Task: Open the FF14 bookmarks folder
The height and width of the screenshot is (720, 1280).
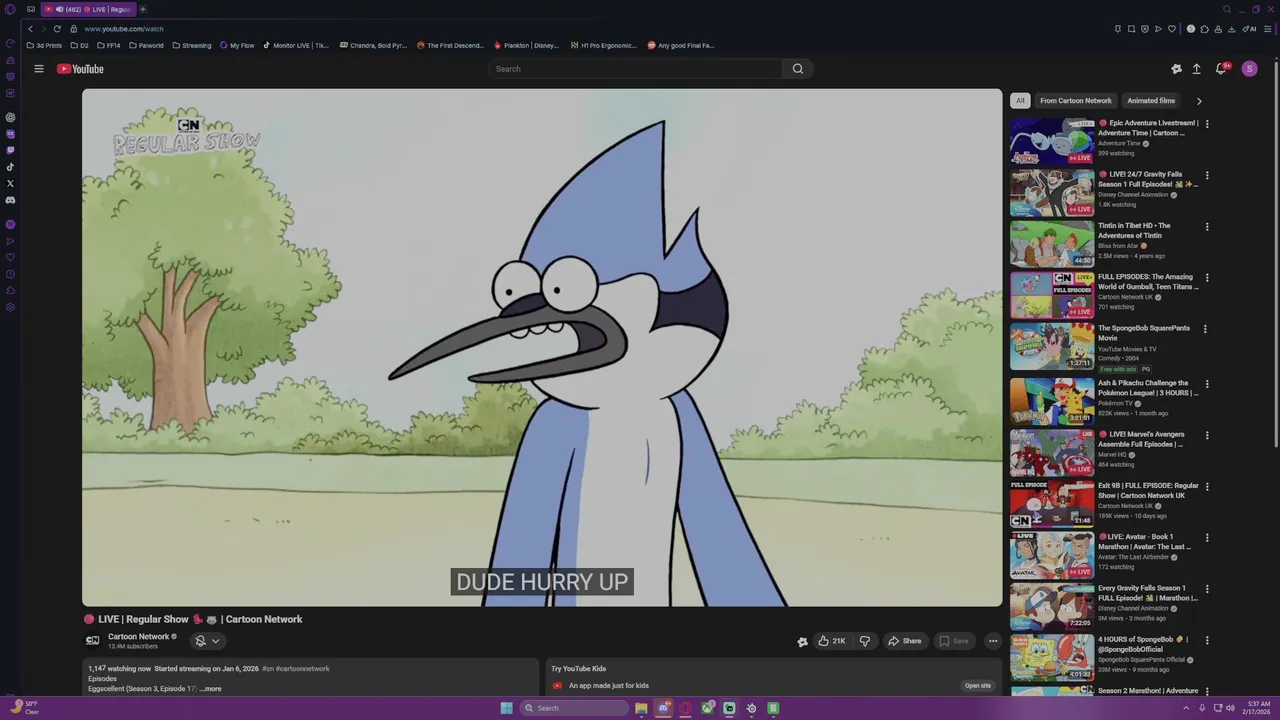Action: tap(108, 45)
